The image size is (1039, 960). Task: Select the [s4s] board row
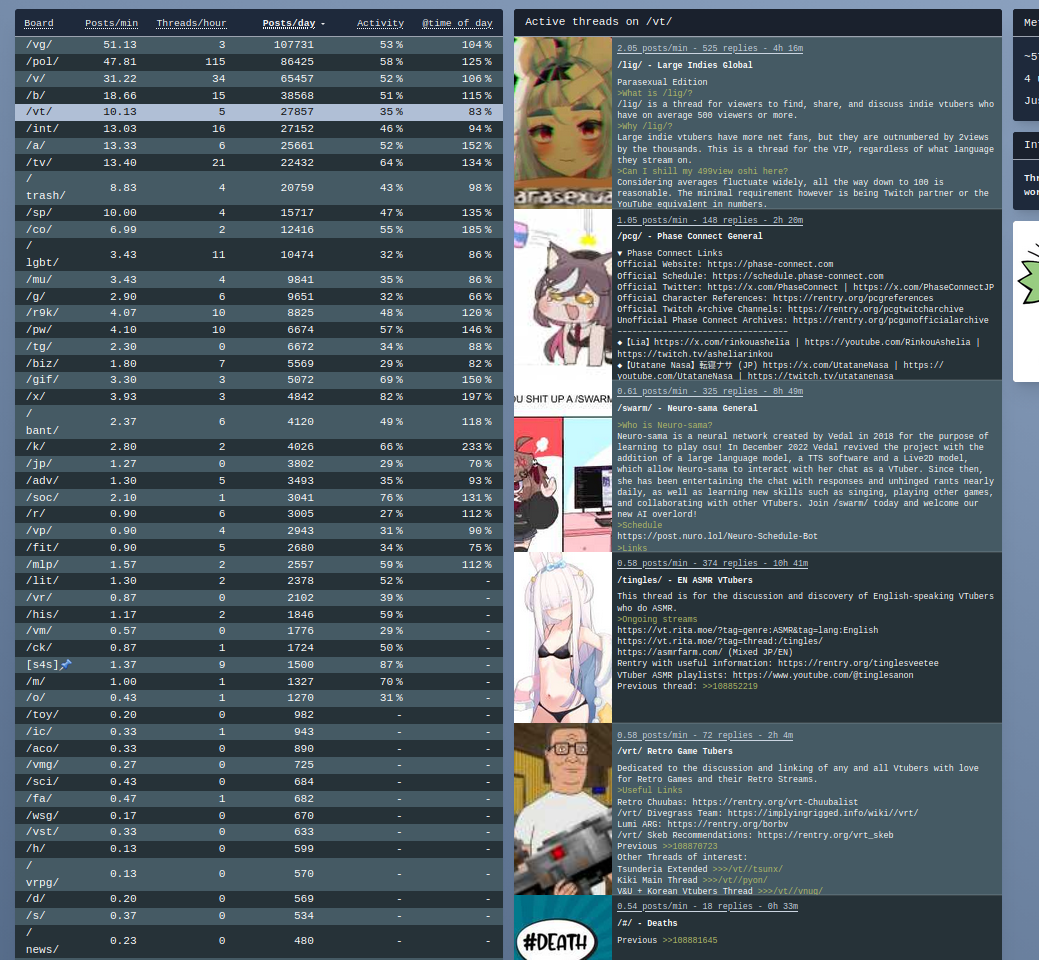(x=258, y=665)
